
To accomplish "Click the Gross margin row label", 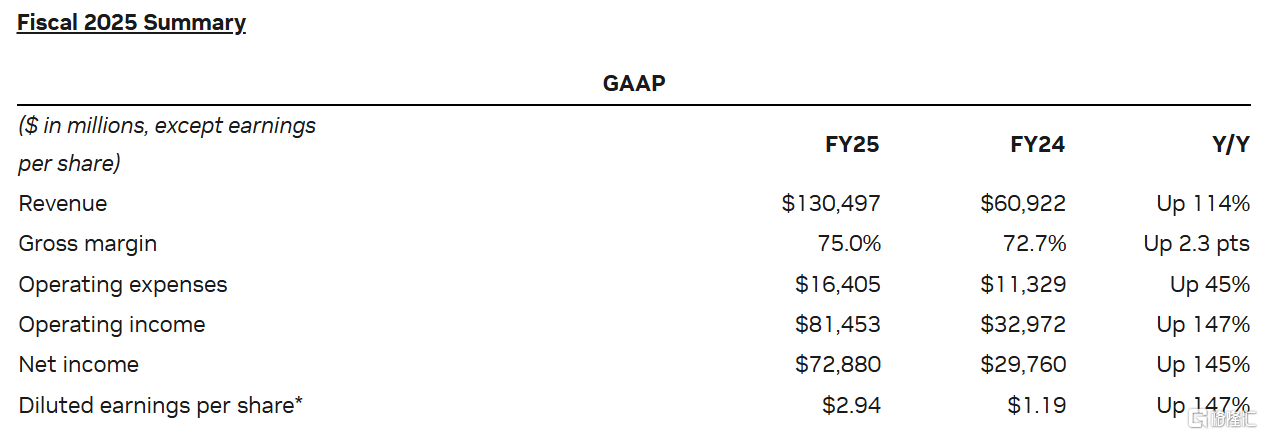I will [x=88, y=244].
